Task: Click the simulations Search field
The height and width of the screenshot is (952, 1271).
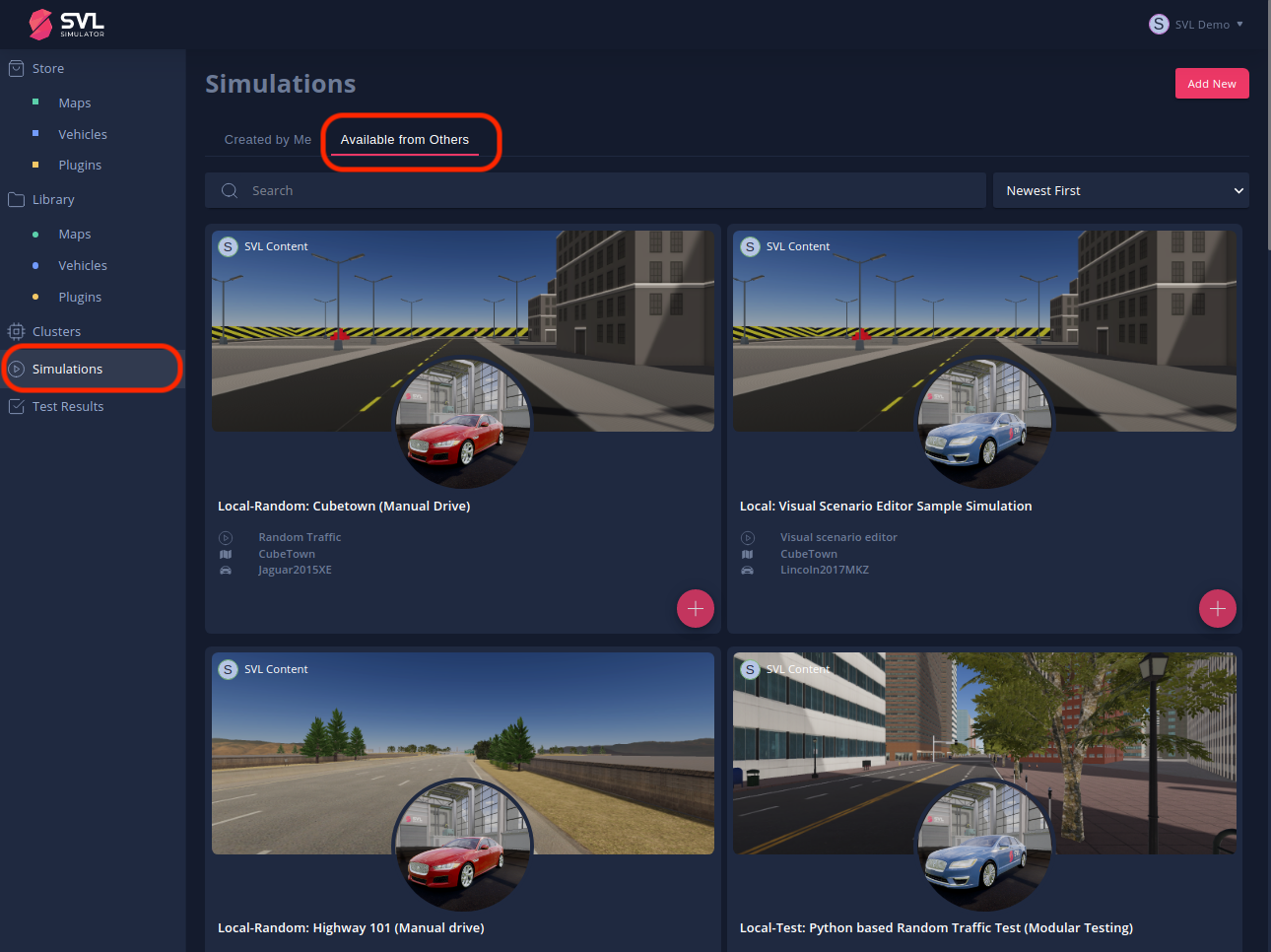Action: pos(611,191)
